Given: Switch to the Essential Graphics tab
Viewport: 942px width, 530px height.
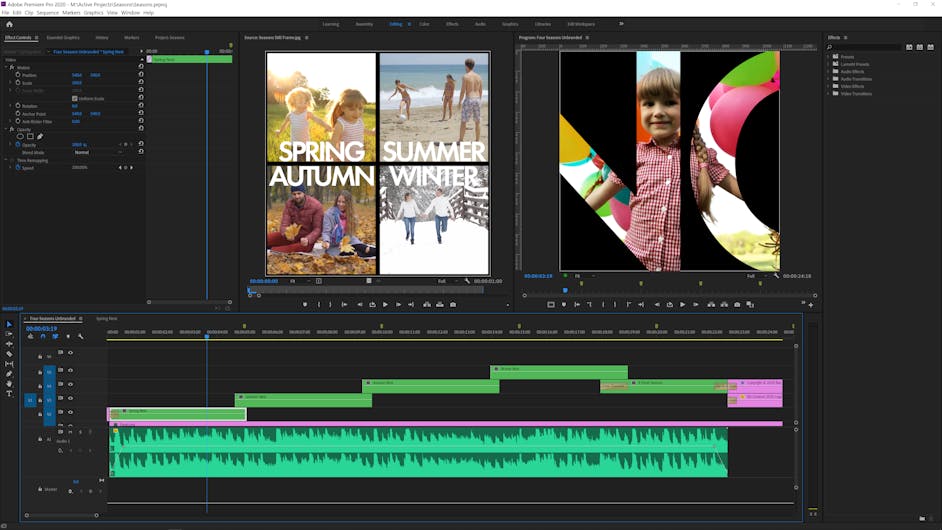Looking at the screenshot, I should point(63,38).
